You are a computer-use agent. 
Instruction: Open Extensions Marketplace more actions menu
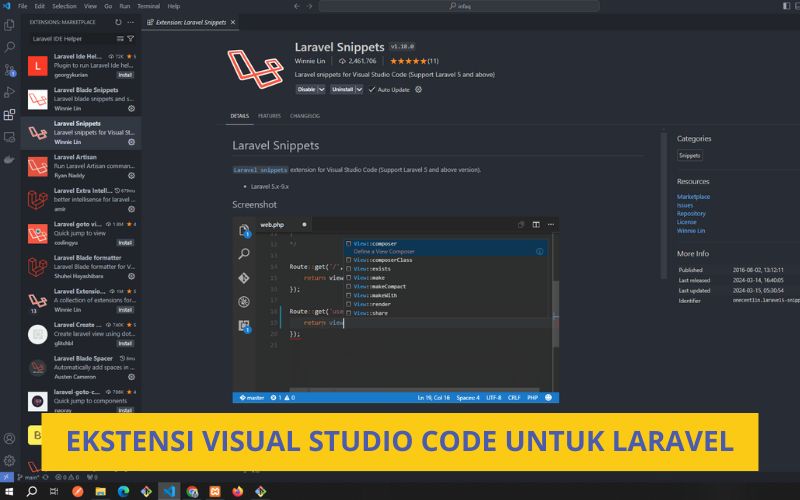pos(131,22)
